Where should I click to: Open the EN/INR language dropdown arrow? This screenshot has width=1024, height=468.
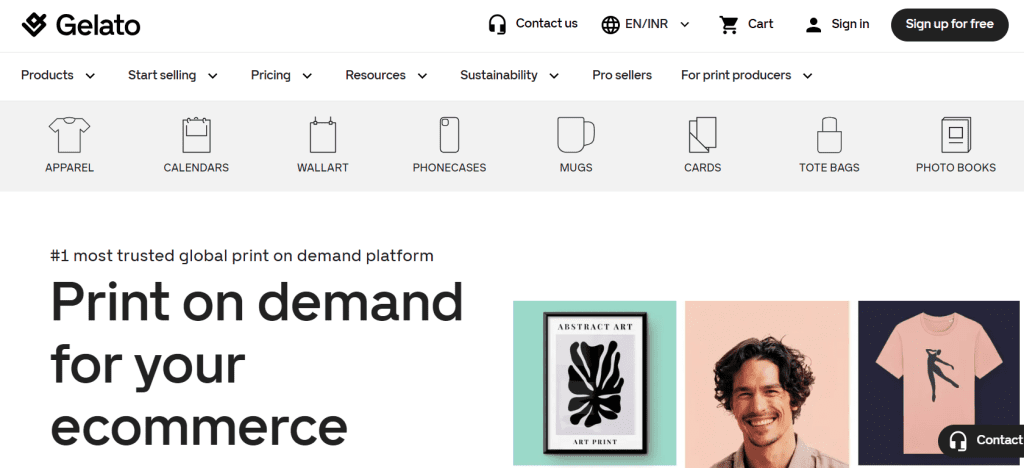pos(684,25)
